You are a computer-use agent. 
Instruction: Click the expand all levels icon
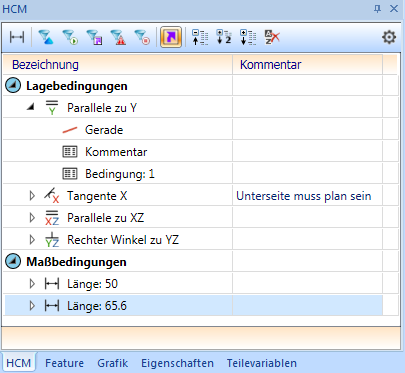tap(248, 37)
